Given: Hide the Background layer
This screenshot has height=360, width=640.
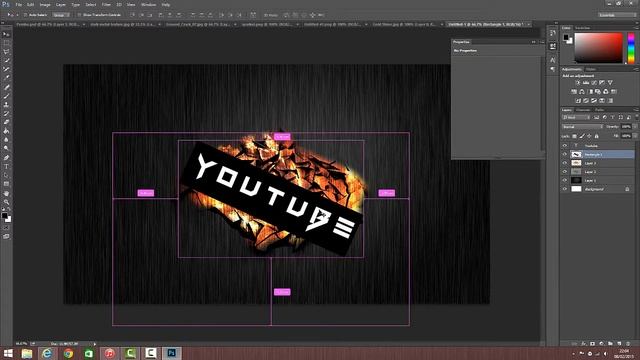Looking at the screenshot, I should [565, 189].
